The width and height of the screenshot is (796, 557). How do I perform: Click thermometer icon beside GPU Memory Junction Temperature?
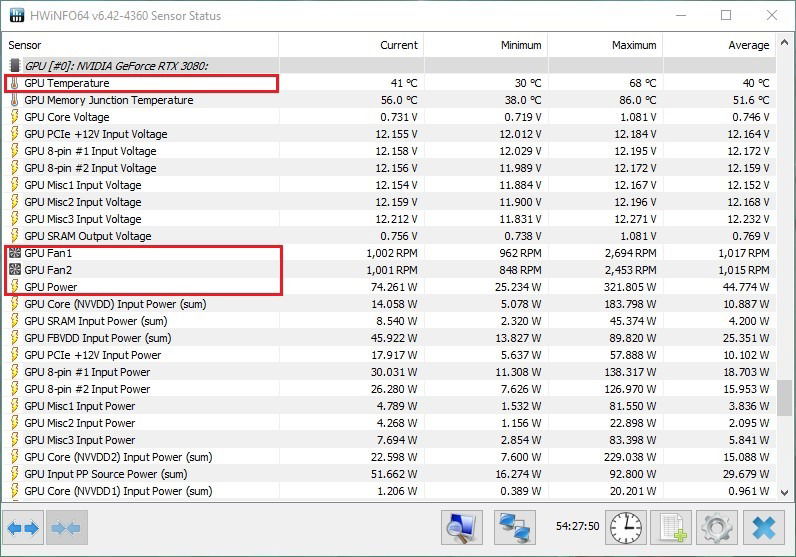pos(15,100)
